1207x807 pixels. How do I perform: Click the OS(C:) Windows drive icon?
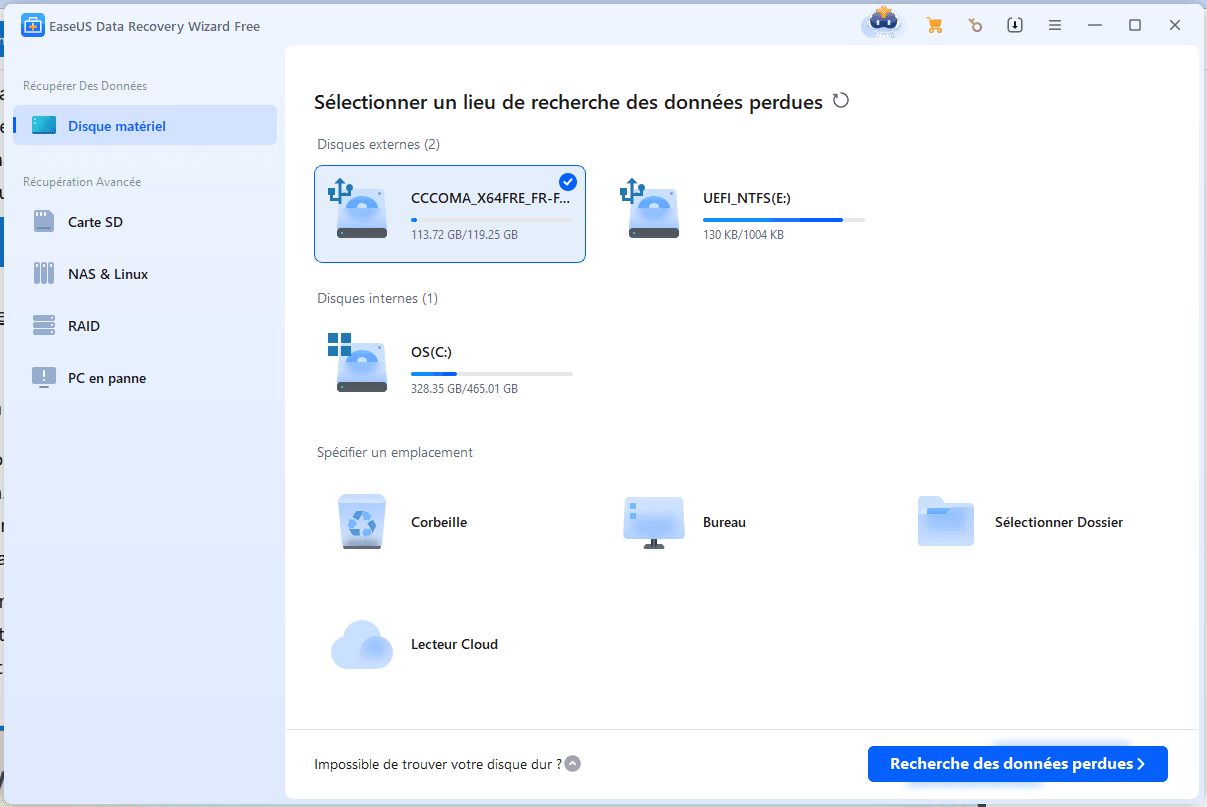point(358,363)
